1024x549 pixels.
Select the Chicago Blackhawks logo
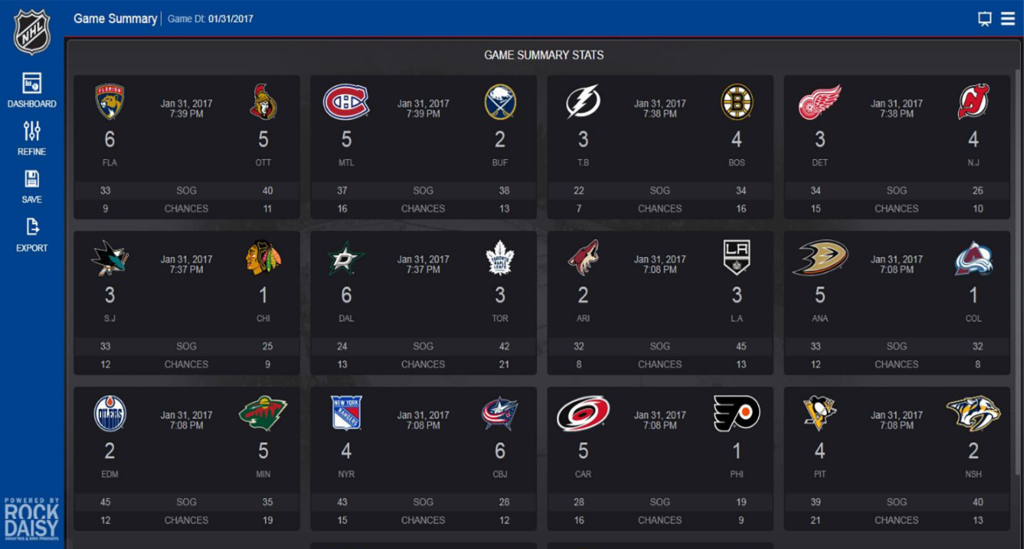263,258
